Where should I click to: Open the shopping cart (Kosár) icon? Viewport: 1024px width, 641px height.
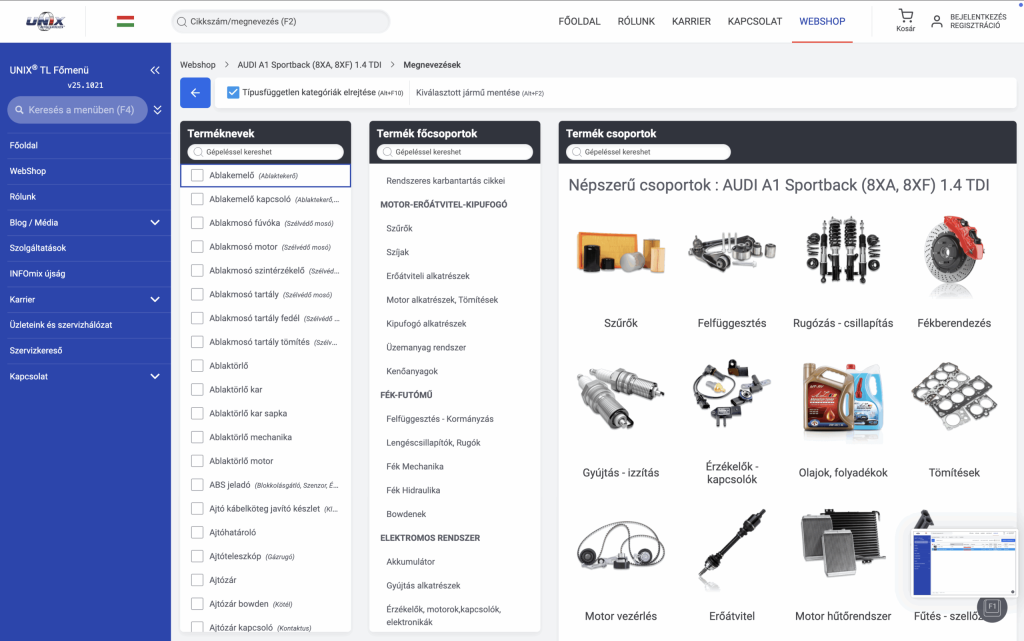(906, 17)
